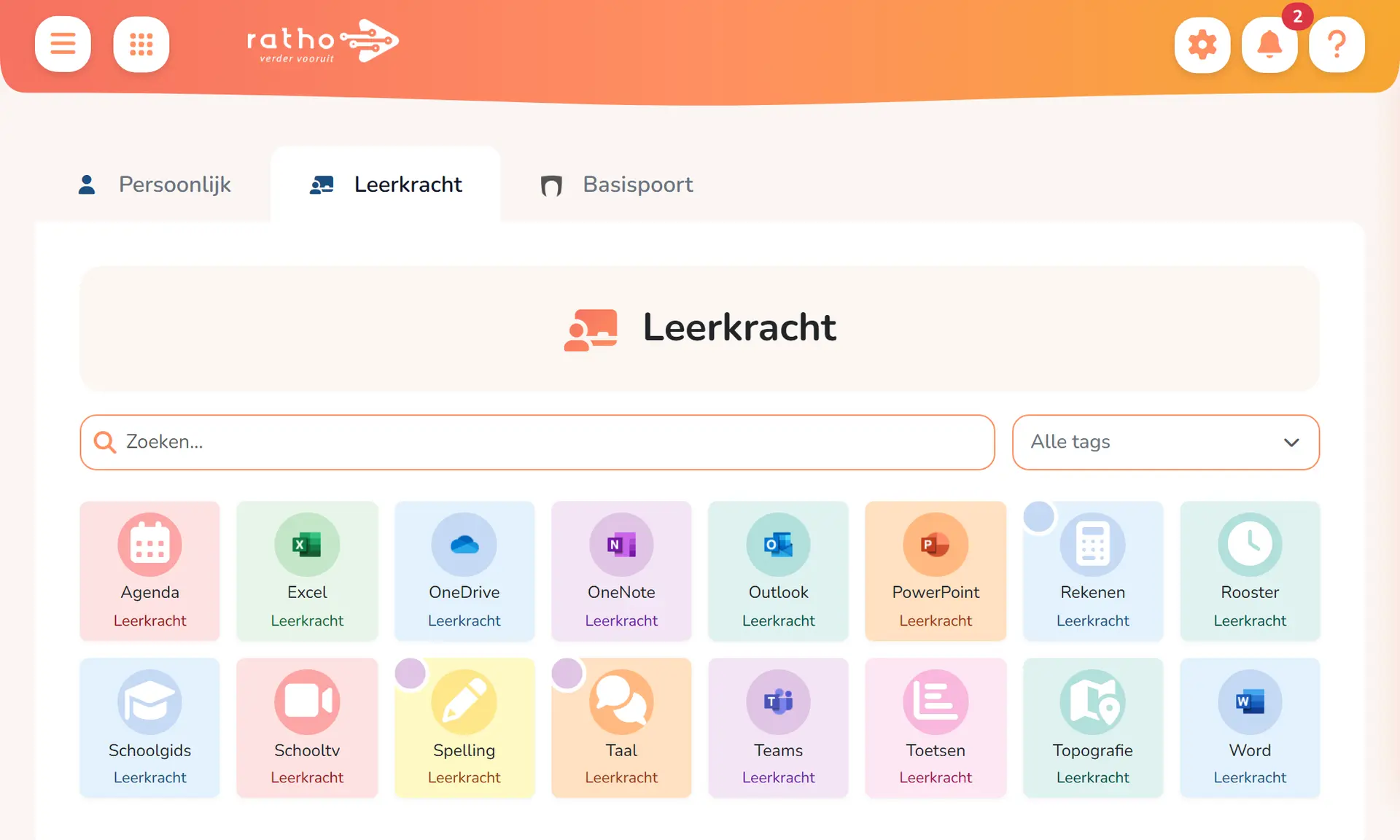Open the Agenda calendar icon

tap(149, 545)
